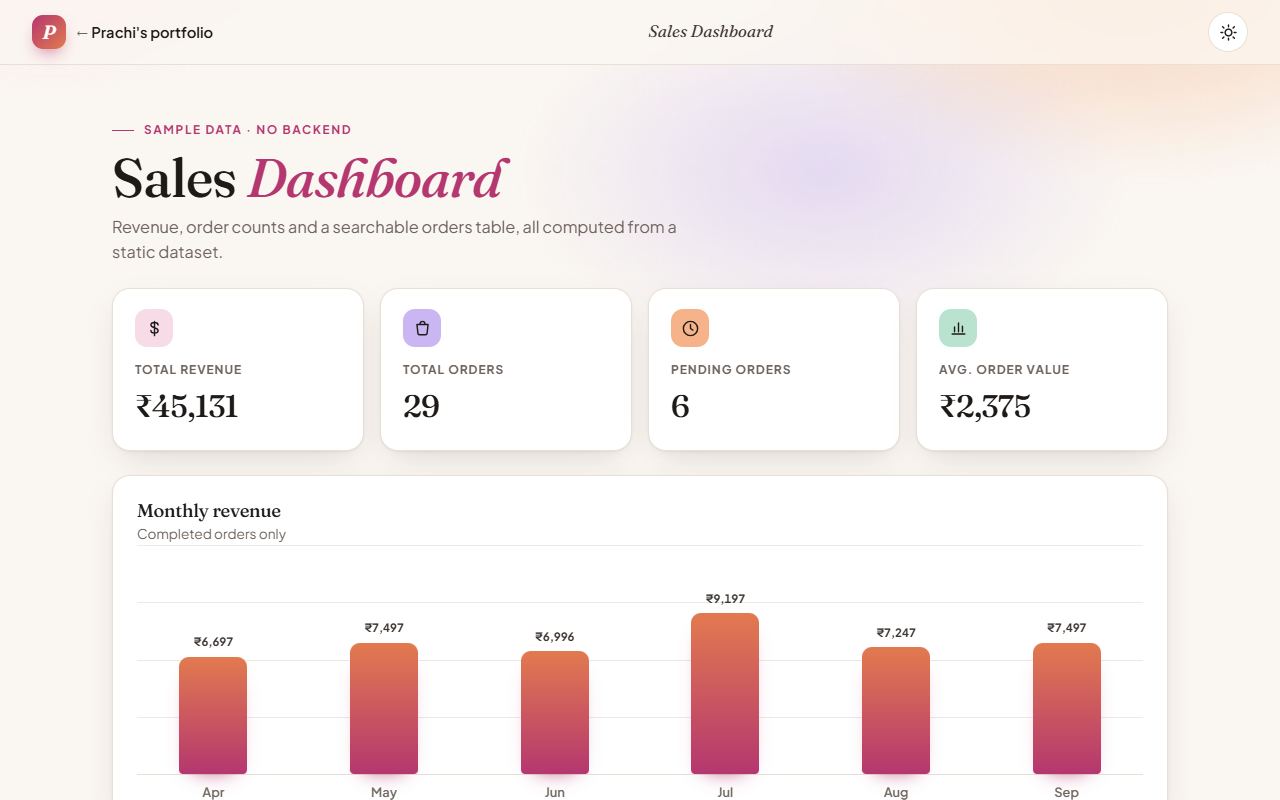
Task: Click the gradient P logo icon
Action: pos(49,32)
